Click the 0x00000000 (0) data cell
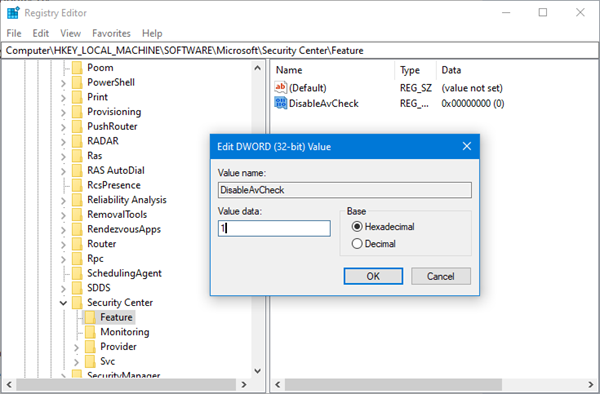Viewport: 600px width, 394px height. (x=473, y=103)
